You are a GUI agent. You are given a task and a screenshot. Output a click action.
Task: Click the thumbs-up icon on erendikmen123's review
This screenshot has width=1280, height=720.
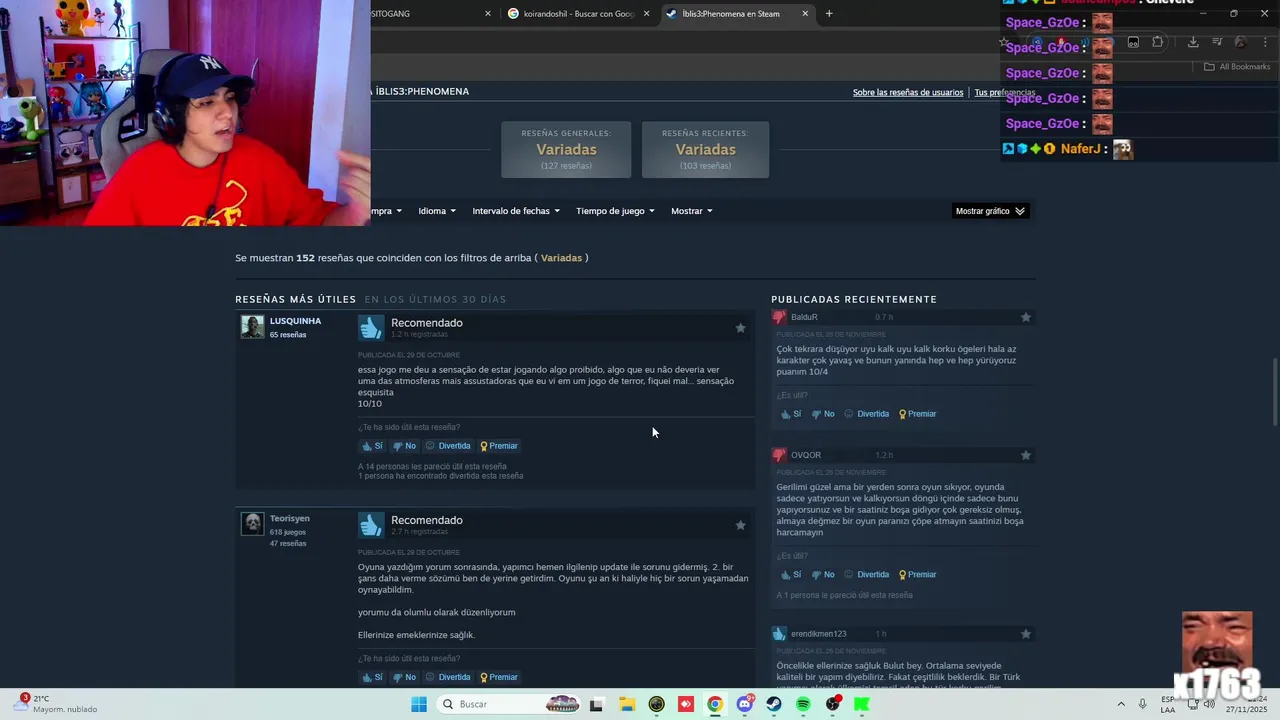pos(779,633)
